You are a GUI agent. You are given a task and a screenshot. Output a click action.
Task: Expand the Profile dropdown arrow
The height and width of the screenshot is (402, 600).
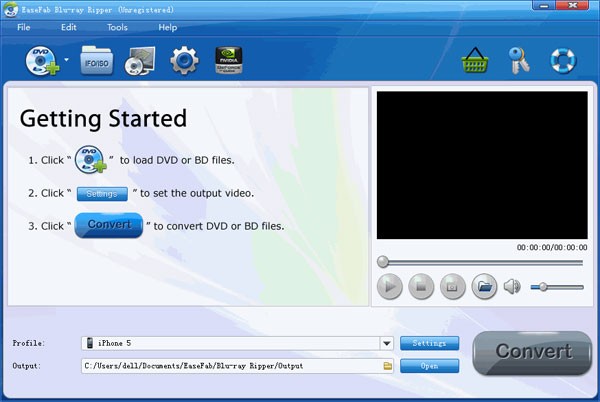[386, 343]
